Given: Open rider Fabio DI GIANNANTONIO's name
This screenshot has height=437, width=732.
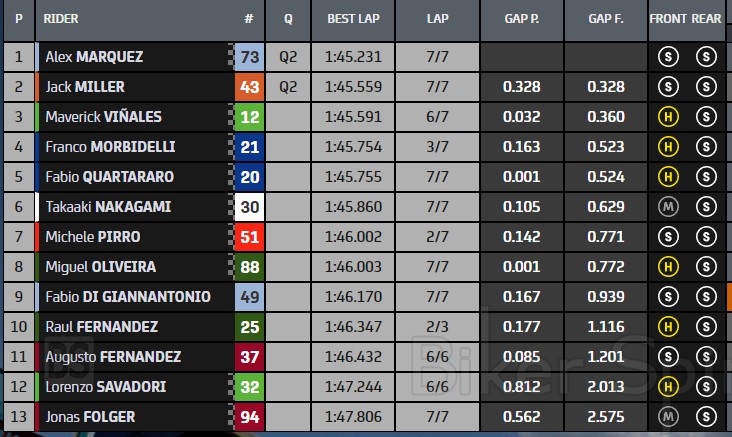Looking at the screenshot, I should [128, 297].
